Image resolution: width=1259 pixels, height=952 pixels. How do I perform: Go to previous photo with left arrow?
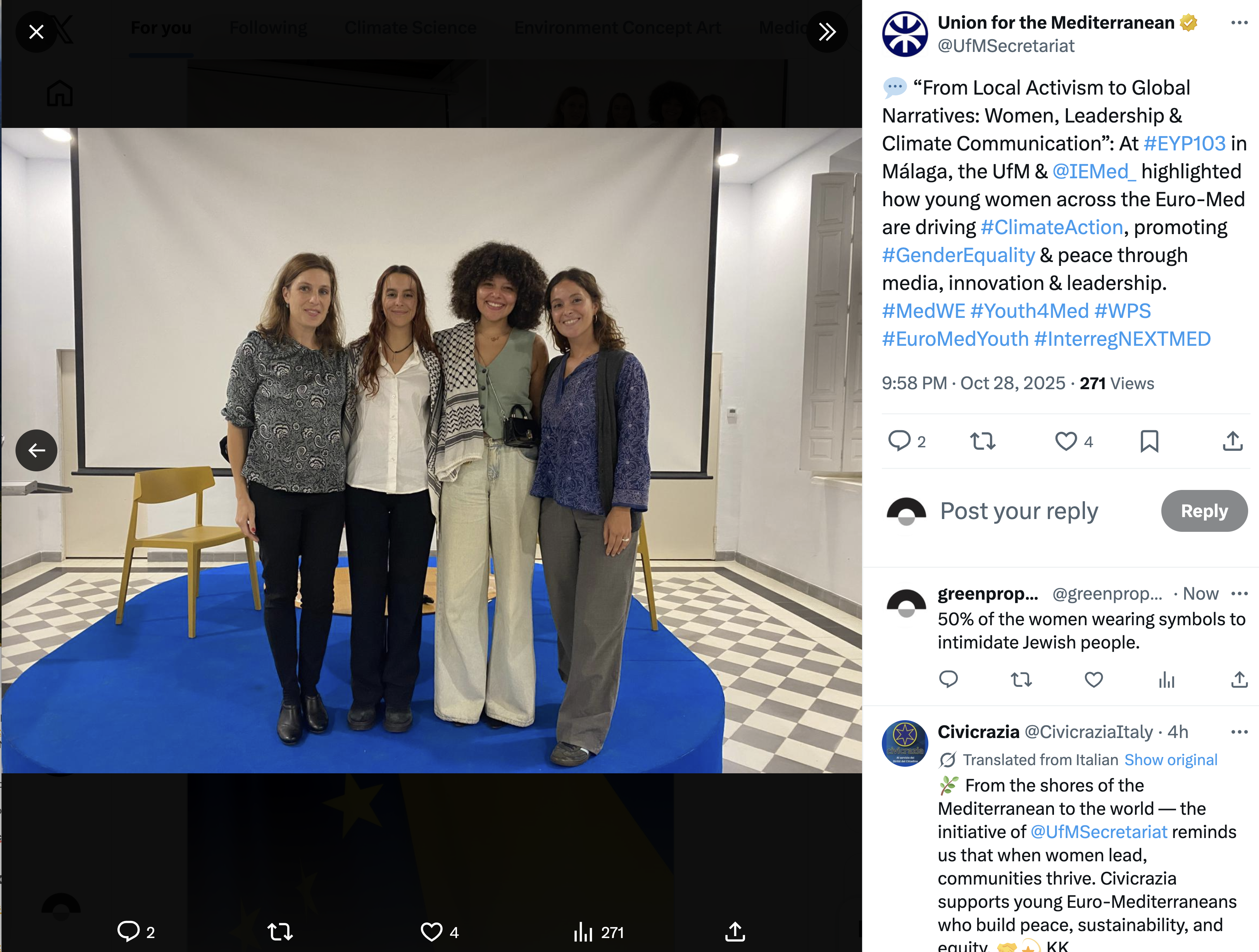(x=36, y=450)
